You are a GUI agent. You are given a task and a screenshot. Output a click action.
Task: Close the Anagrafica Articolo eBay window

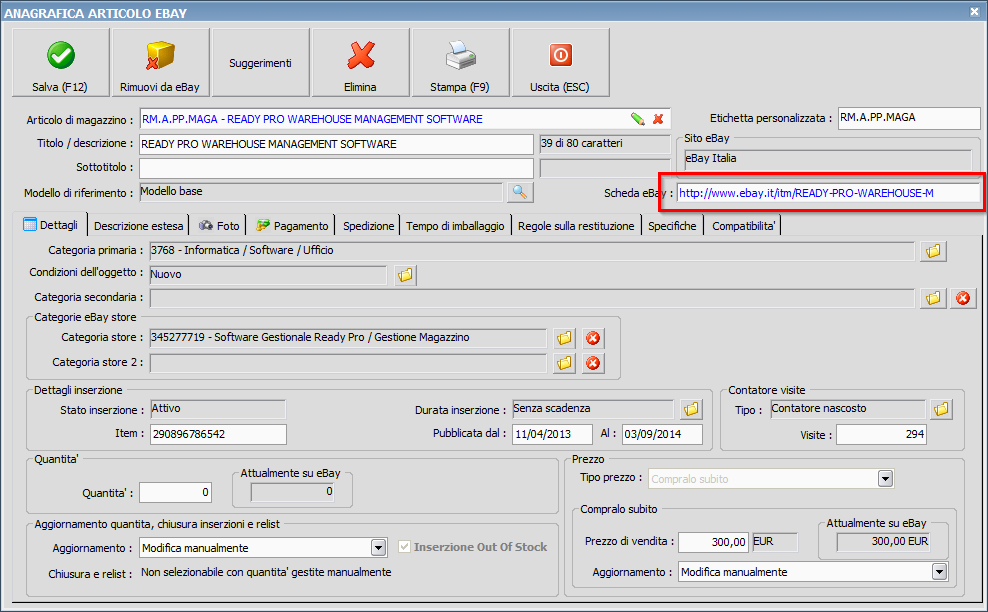[974, 11]
